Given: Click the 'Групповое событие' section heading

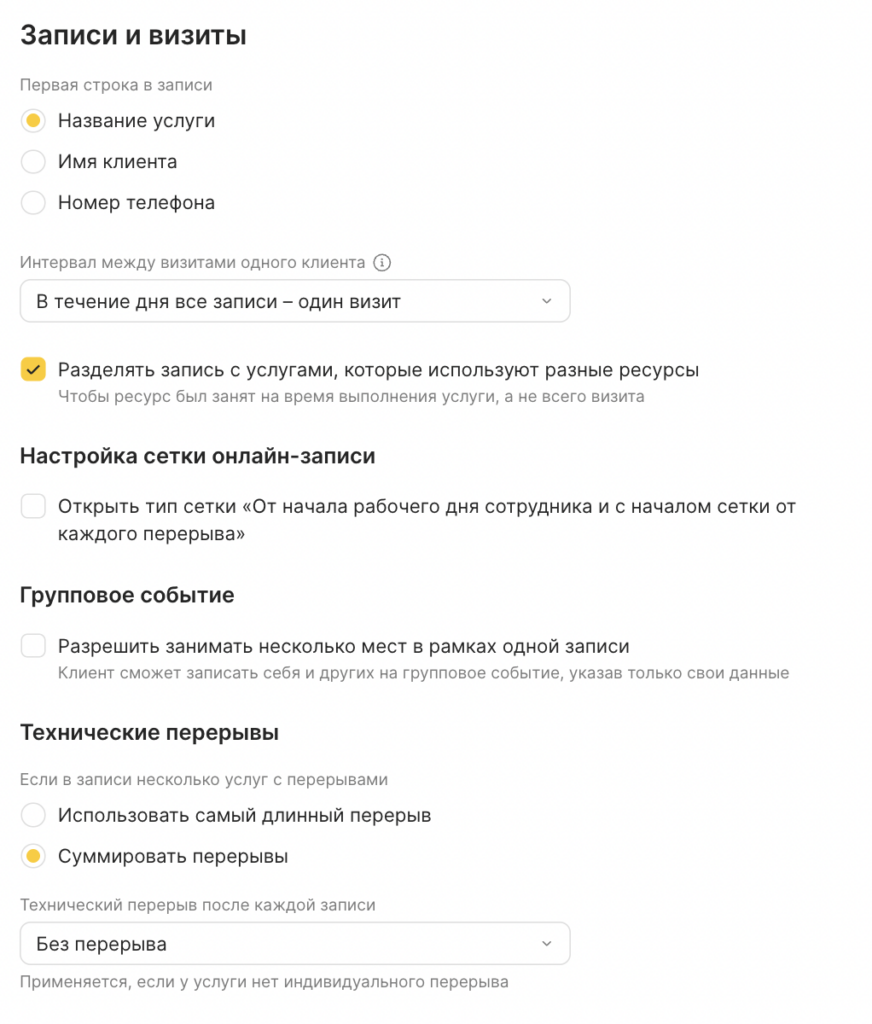Looking at the screenshot, I should coord(127,595).
